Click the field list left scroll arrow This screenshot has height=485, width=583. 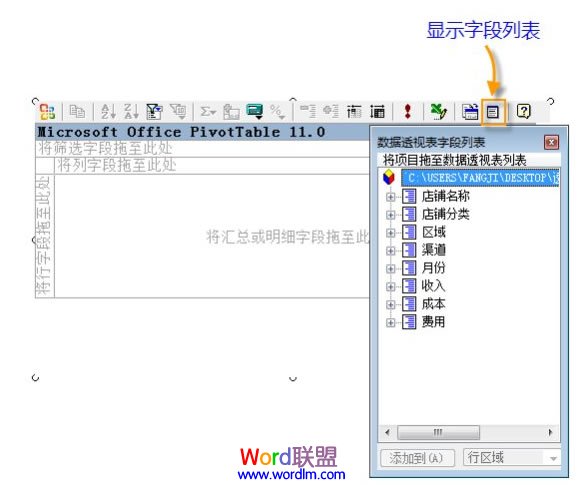tap(387, 432)
